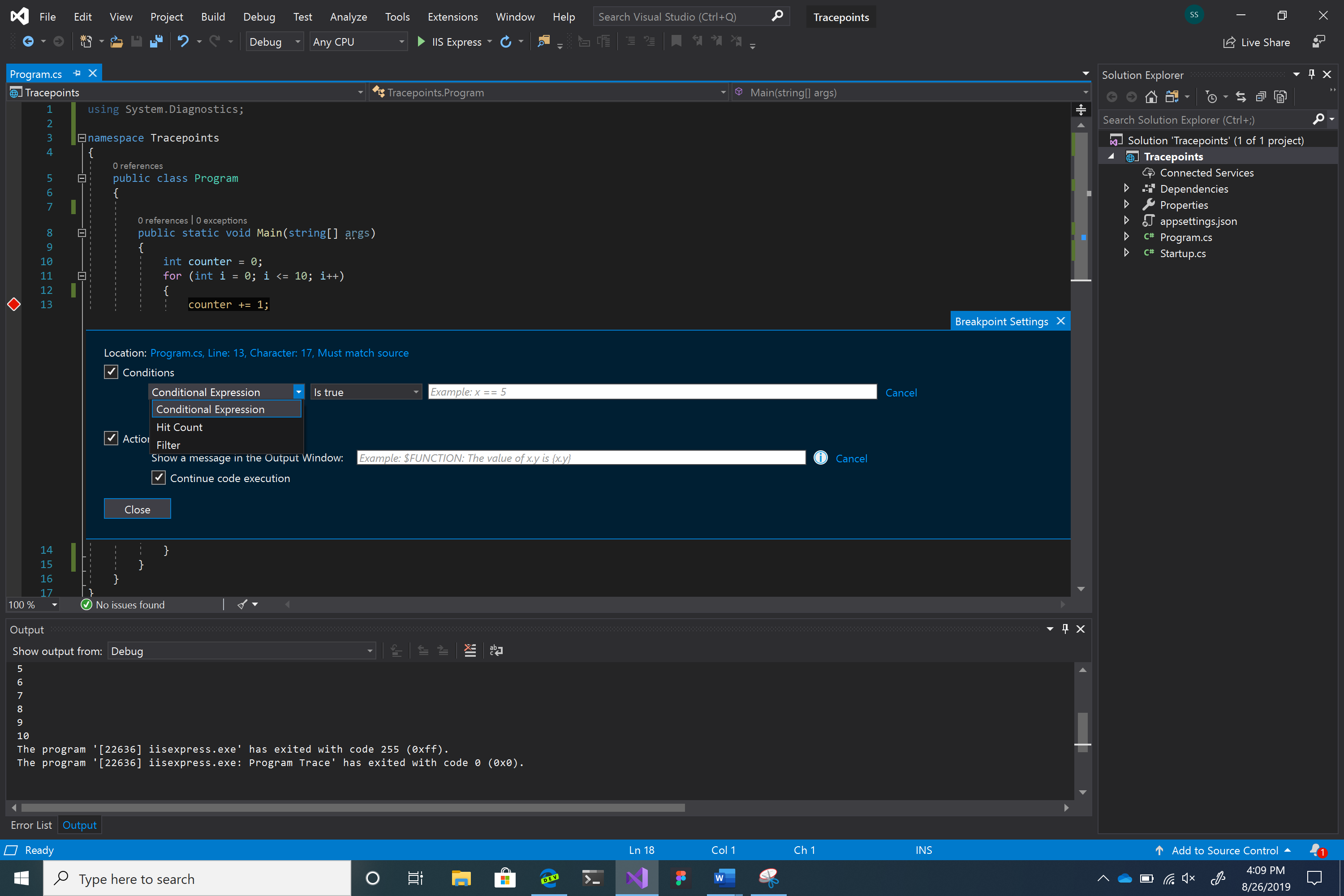Open the Visual Studio Code taskbar icon
This screenshot has height=896, width=1344.
click(x=637, y=878)
